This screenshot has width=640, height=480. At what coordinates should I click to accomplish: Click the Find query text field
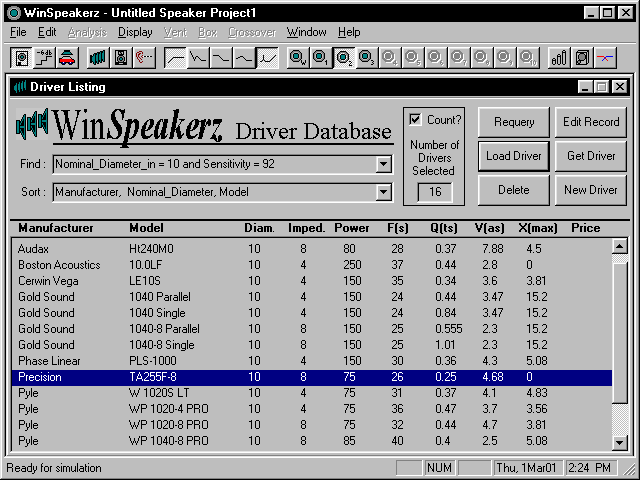point(215,164)
